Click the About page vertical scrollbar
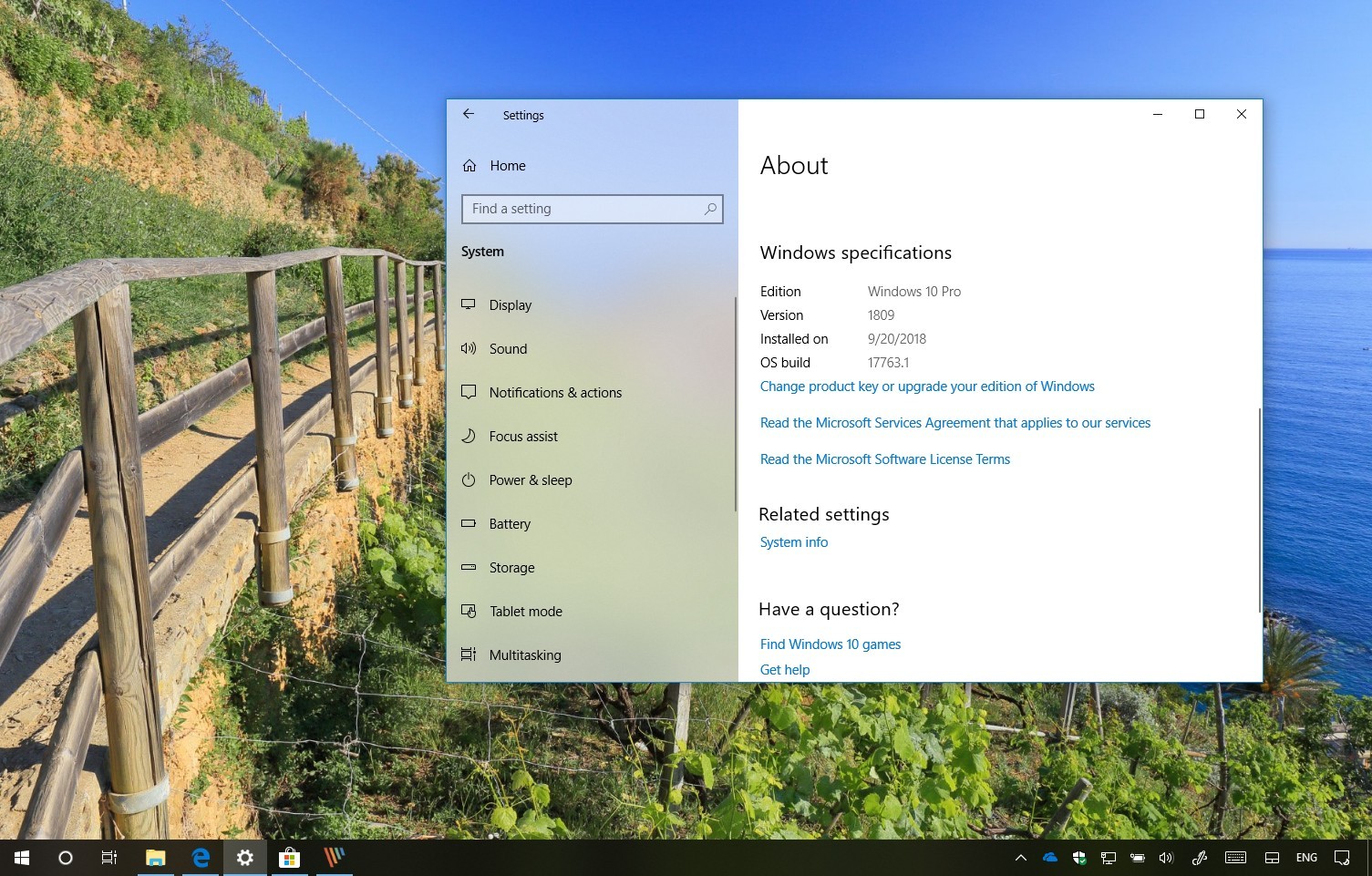Viewport: 1372px width, 876px height. click(1259, 510)
